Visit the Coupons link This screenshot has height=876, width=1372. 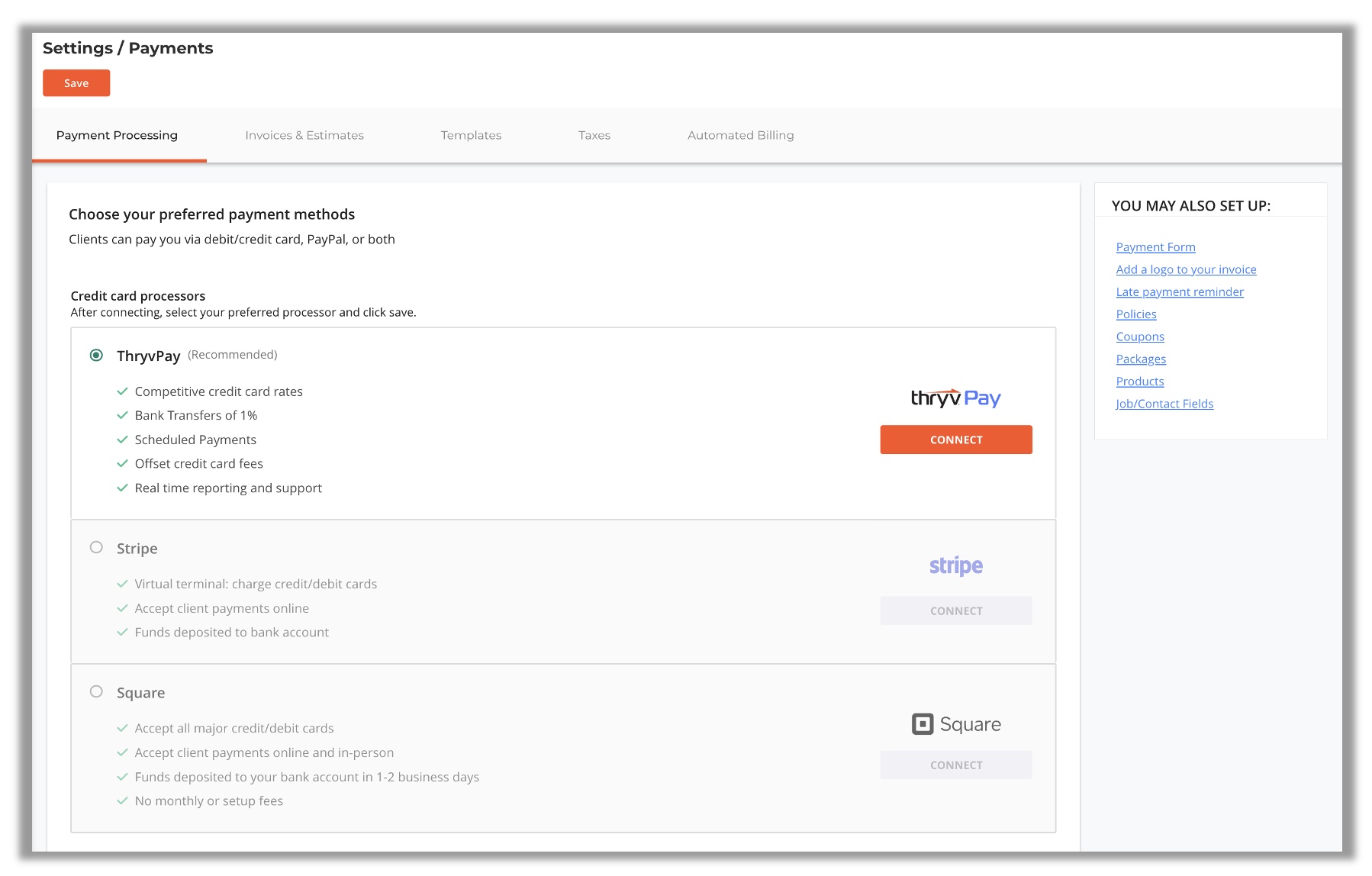click(1139, 337)
